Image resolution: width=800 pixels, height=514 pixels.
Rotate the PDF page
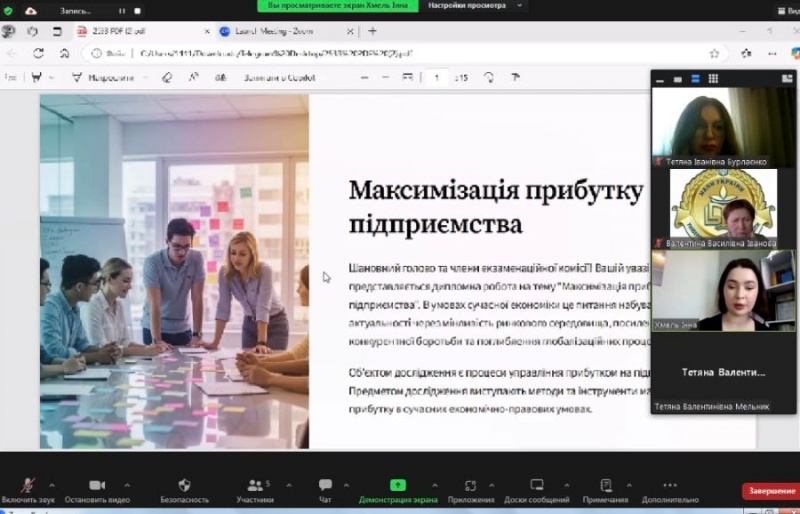click(489, 78)
